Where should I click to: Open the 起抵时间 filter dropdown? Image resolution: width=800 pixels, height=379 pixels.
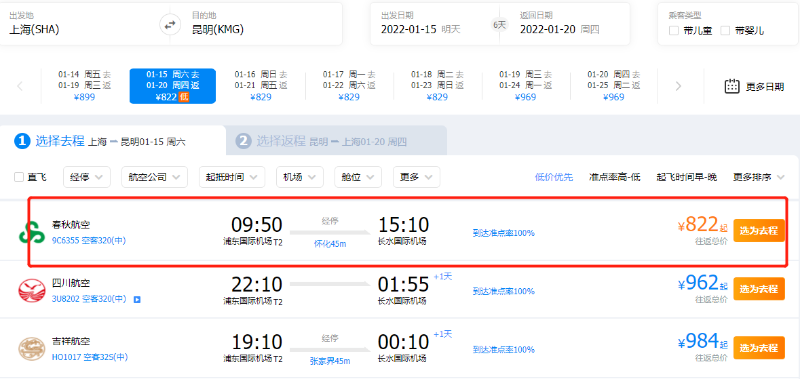[232, 178]
